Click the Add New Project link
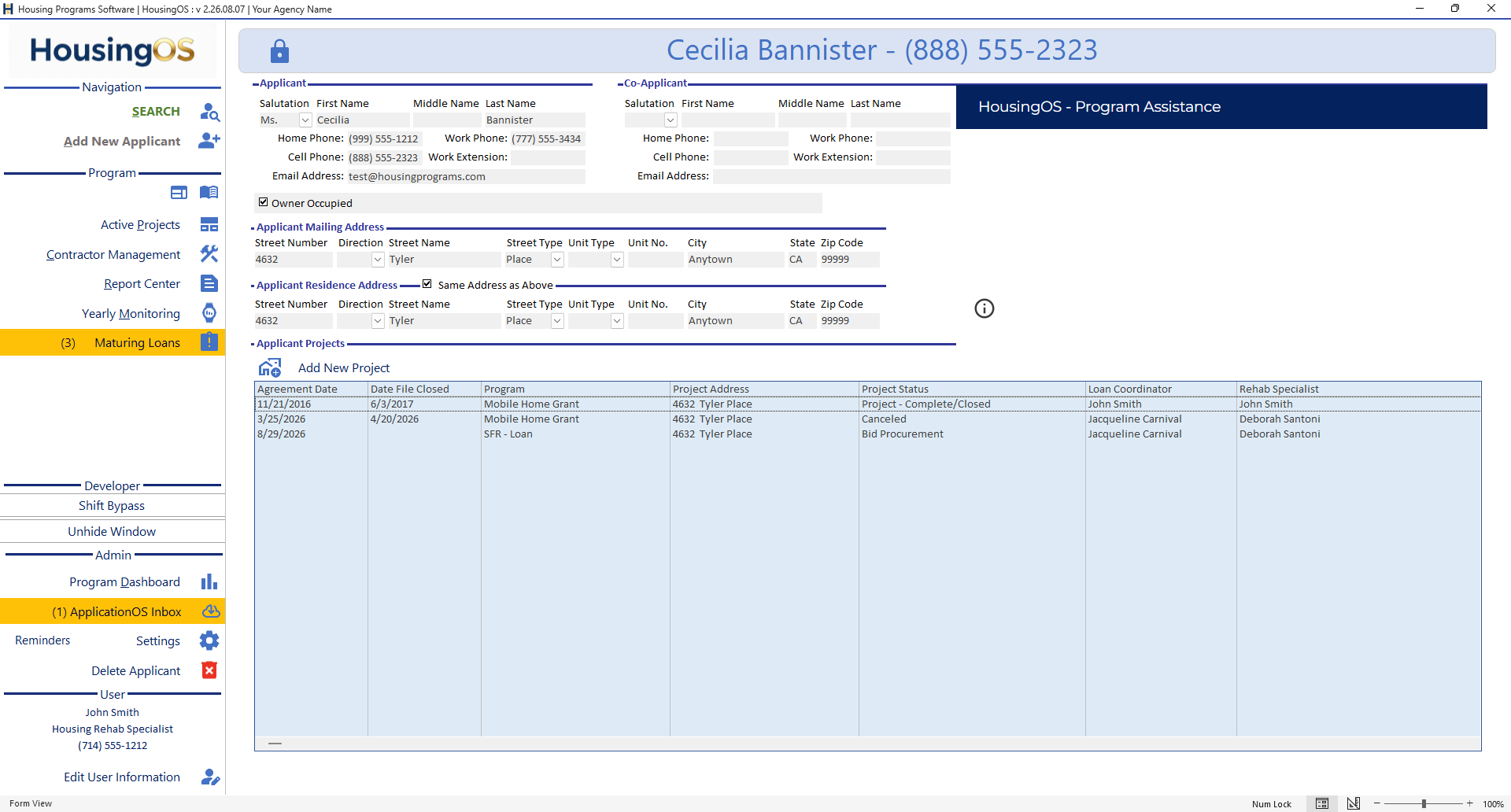The height and width of the screenshot is (812, 1511). 344,368
